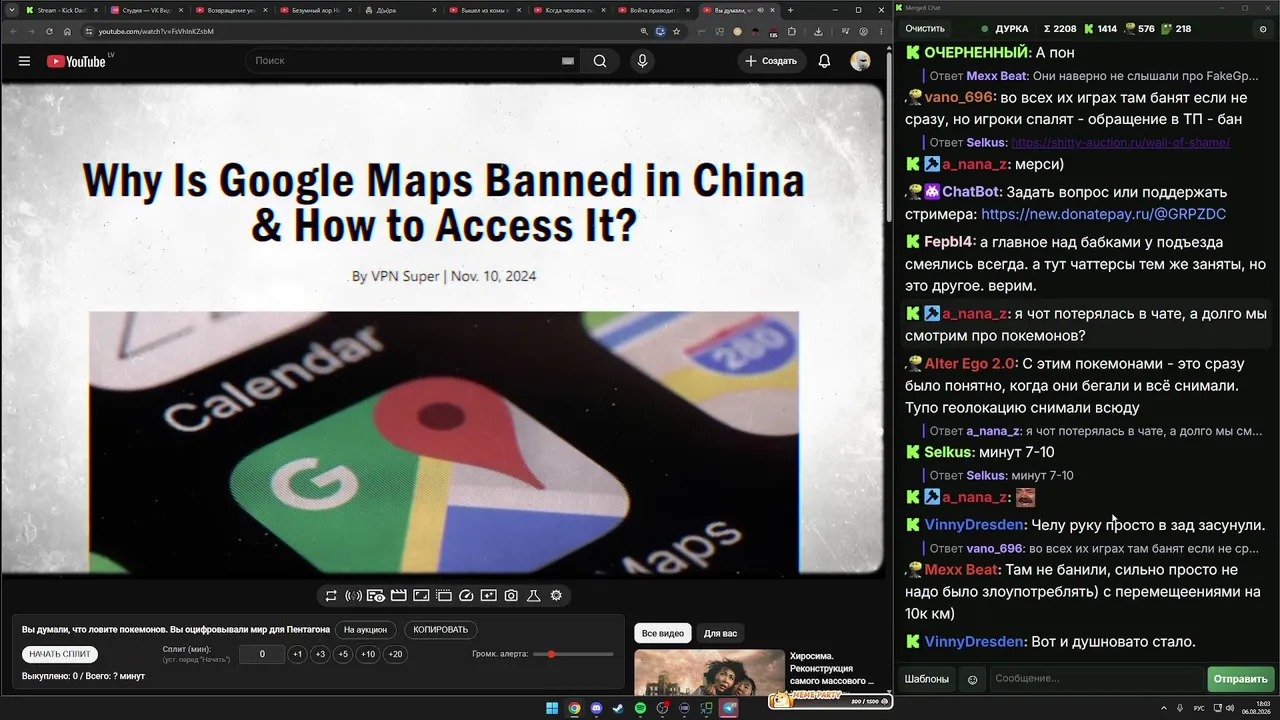Open the Windows Start menu

coord(552,709)
